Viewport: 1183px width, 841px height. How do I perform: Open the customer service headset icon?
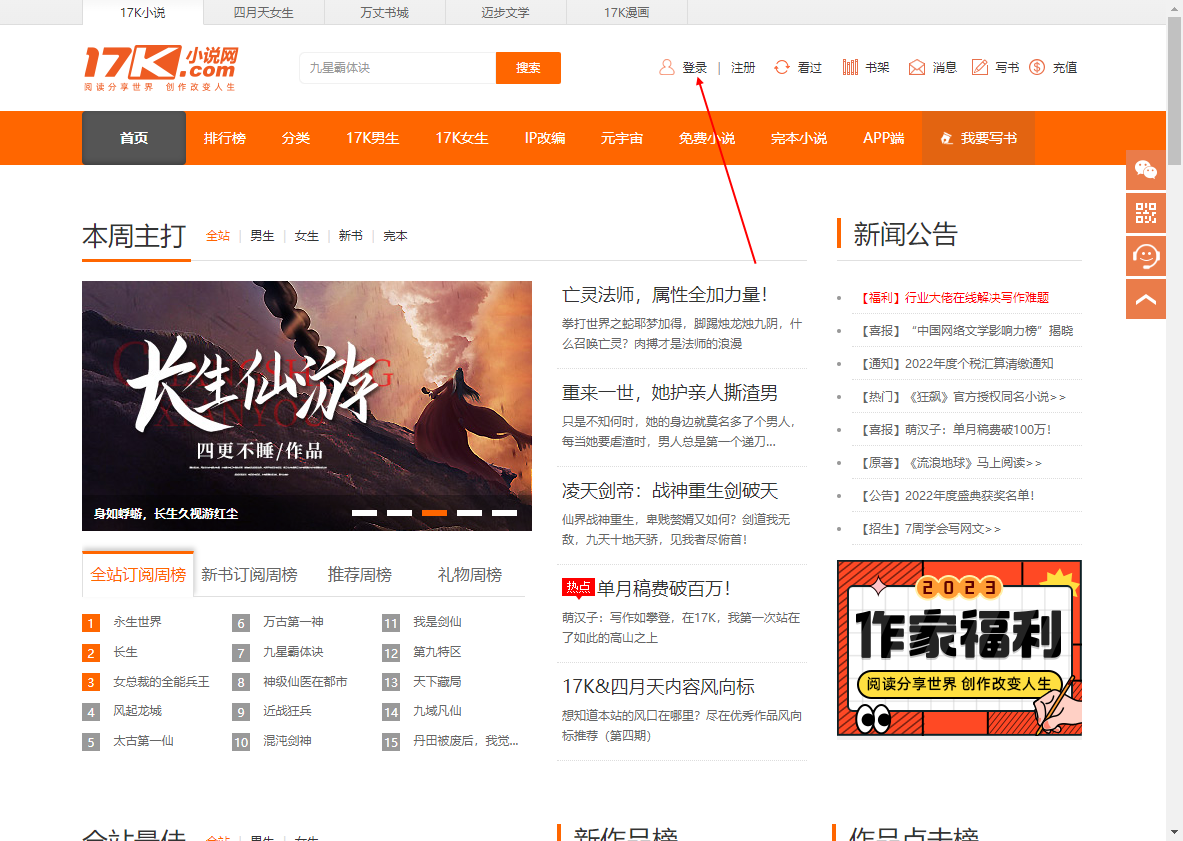[x=1145, y=256]
